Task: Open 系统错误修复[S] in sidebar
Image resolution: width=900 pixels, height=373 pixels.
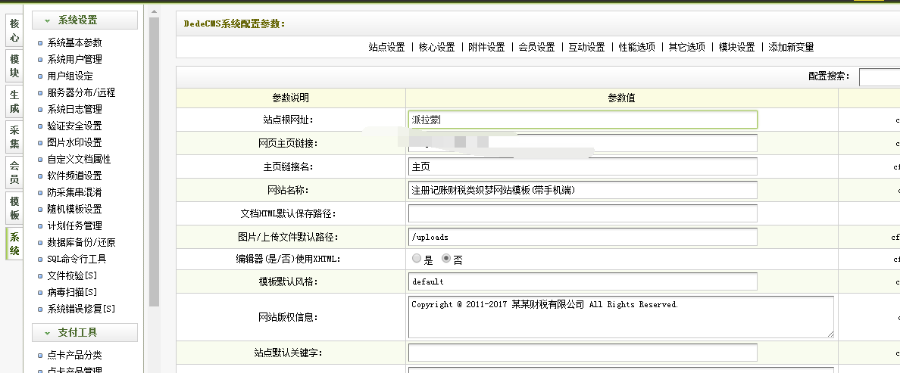Action: (81, 309)
